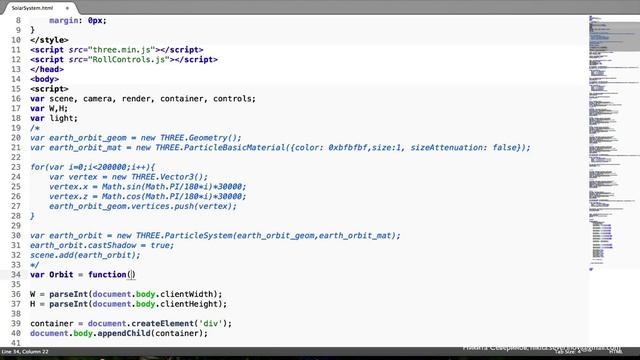The width and height of the screenshot is (640, 360).
Task: Click 'THREE.Geometry()' in commented code
Action: [x=198, y=138]
